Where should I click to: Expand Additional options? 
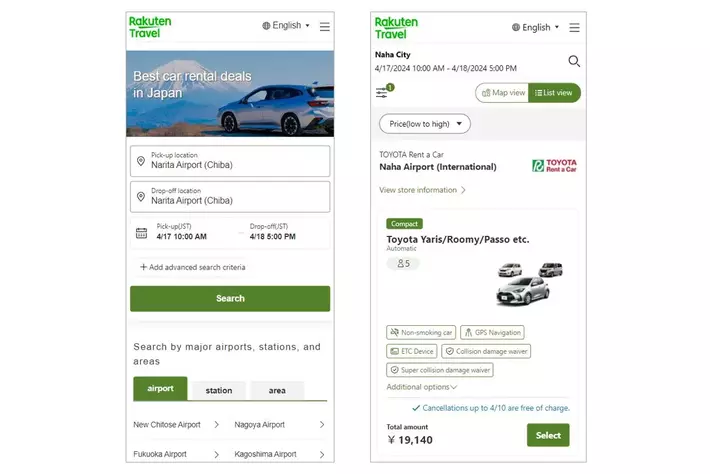click(x=421, y=387)
